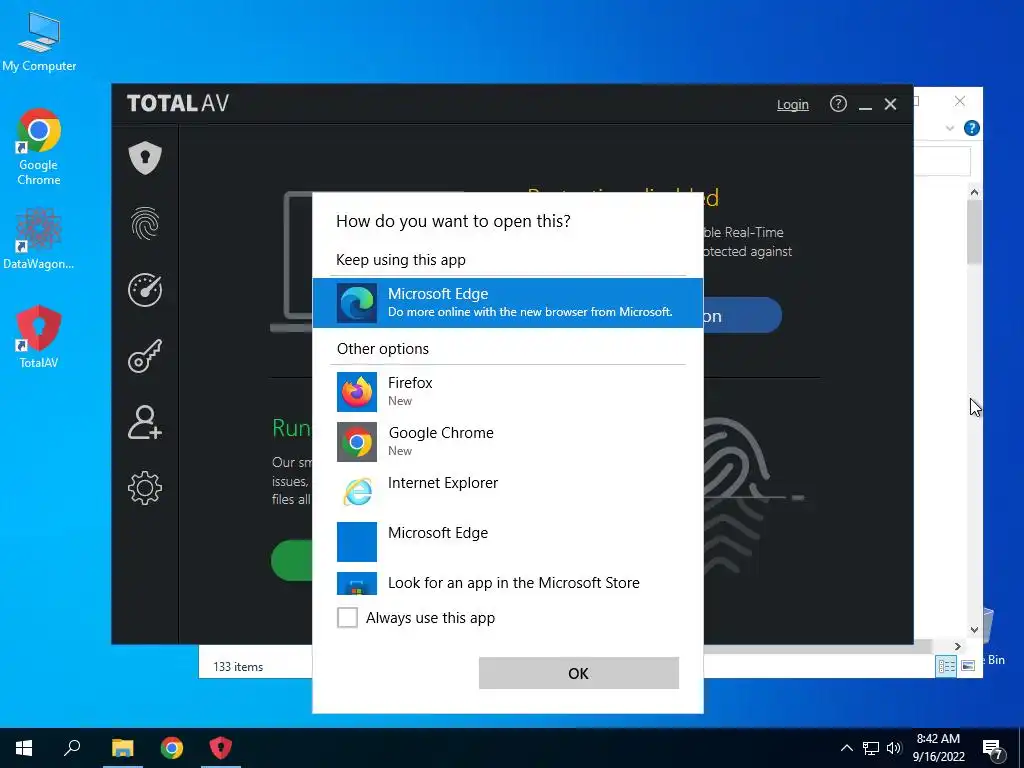The width and height of the screenshot is (1024, 768).
Task: Select the DataWagon desktop shortcut
Action: pyautogui.click(x=39, y=238)
